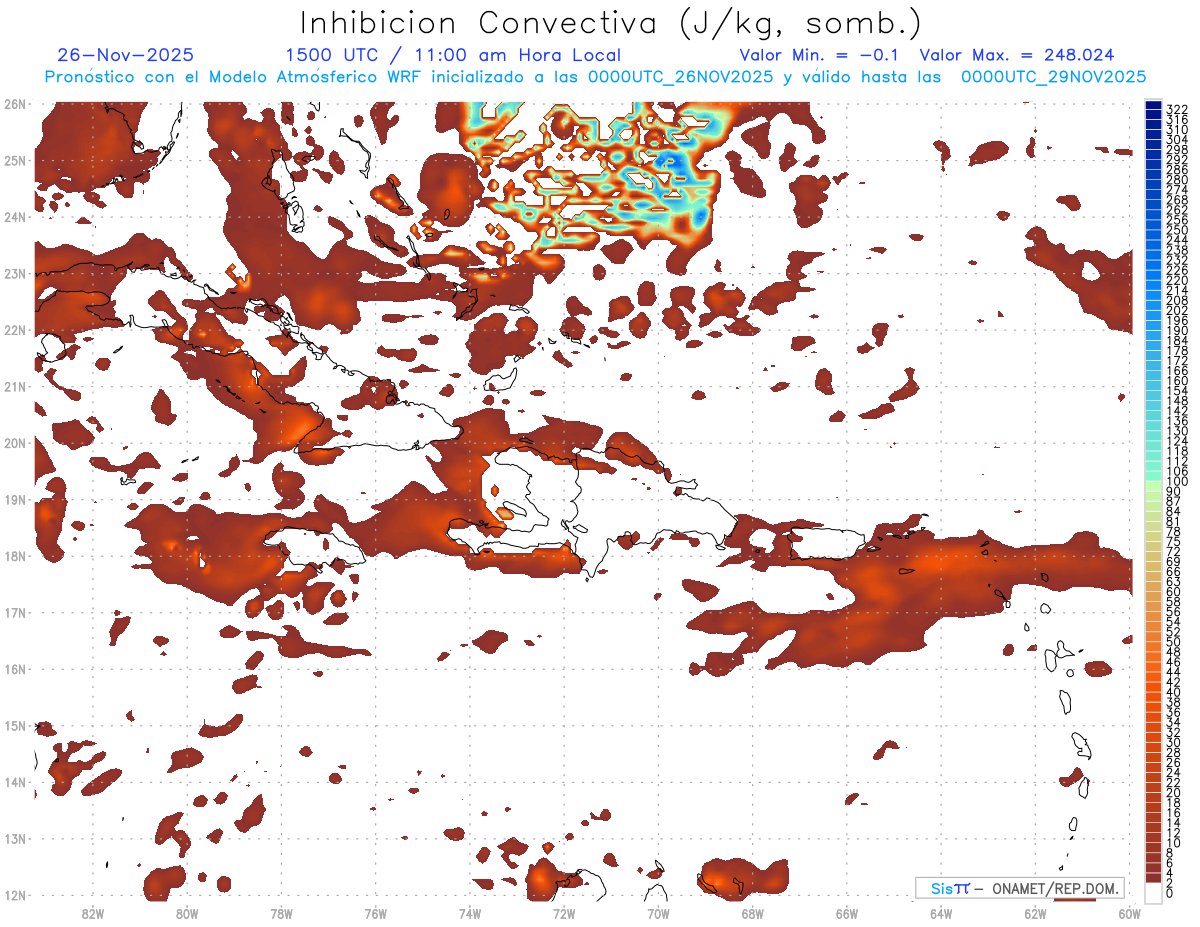1200x927 pixels.
Task: Click the "Valor Max. = 248.024" text
Action: click(1016, 55)
